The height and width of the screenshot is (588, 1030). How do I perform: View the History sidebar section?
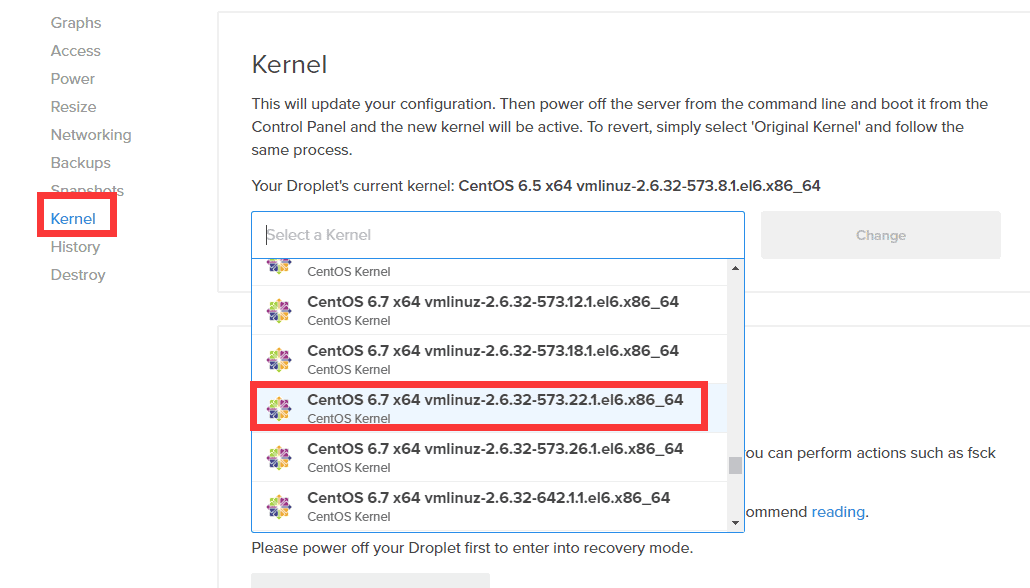click(75, 247)
